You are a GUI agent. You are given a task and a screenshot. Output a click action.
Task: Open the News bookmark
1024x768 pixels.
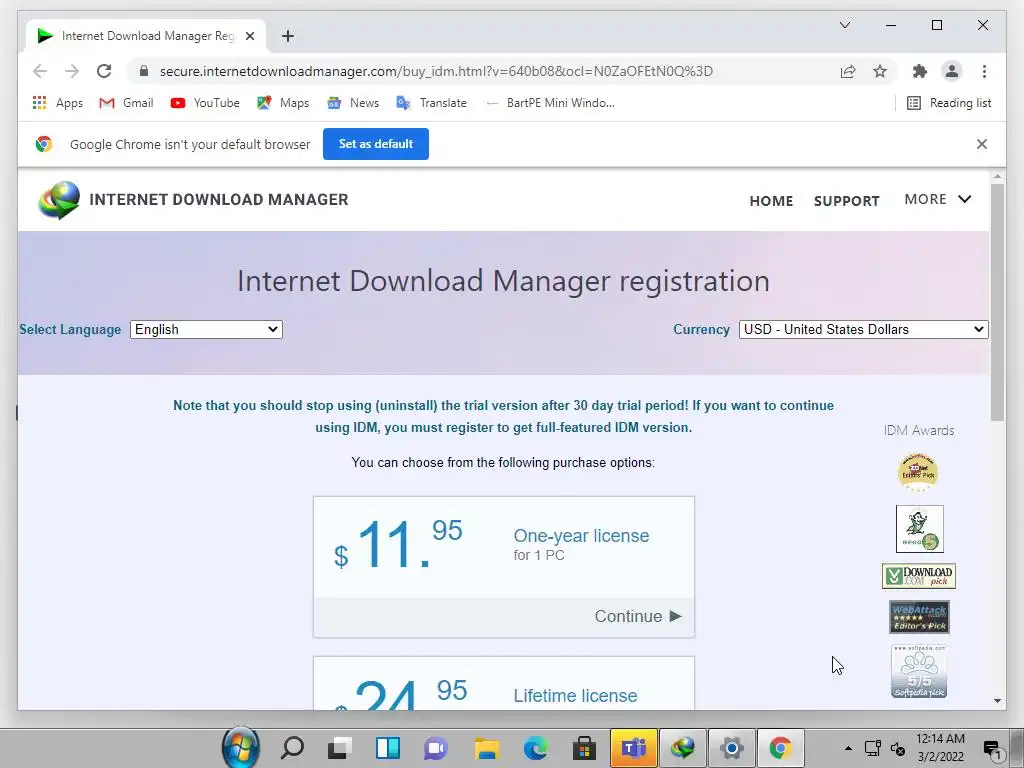pyautogui.click(x=353, y=103)
